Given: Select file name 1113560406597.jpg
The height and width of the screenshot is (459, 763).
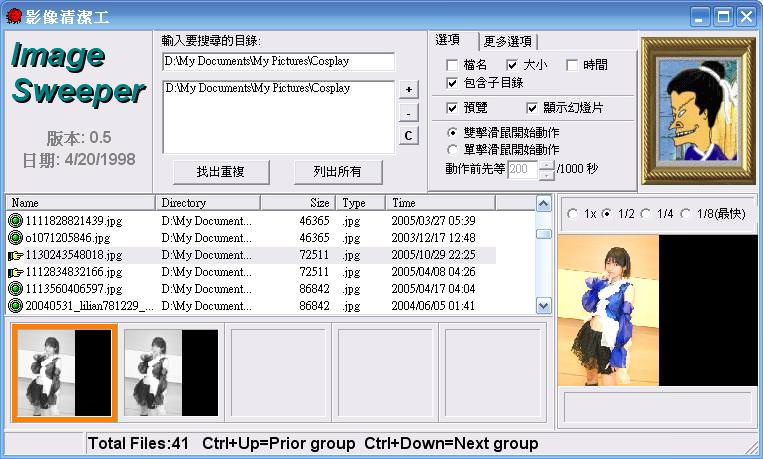Looking at the screenshot, I should [73, 289].
